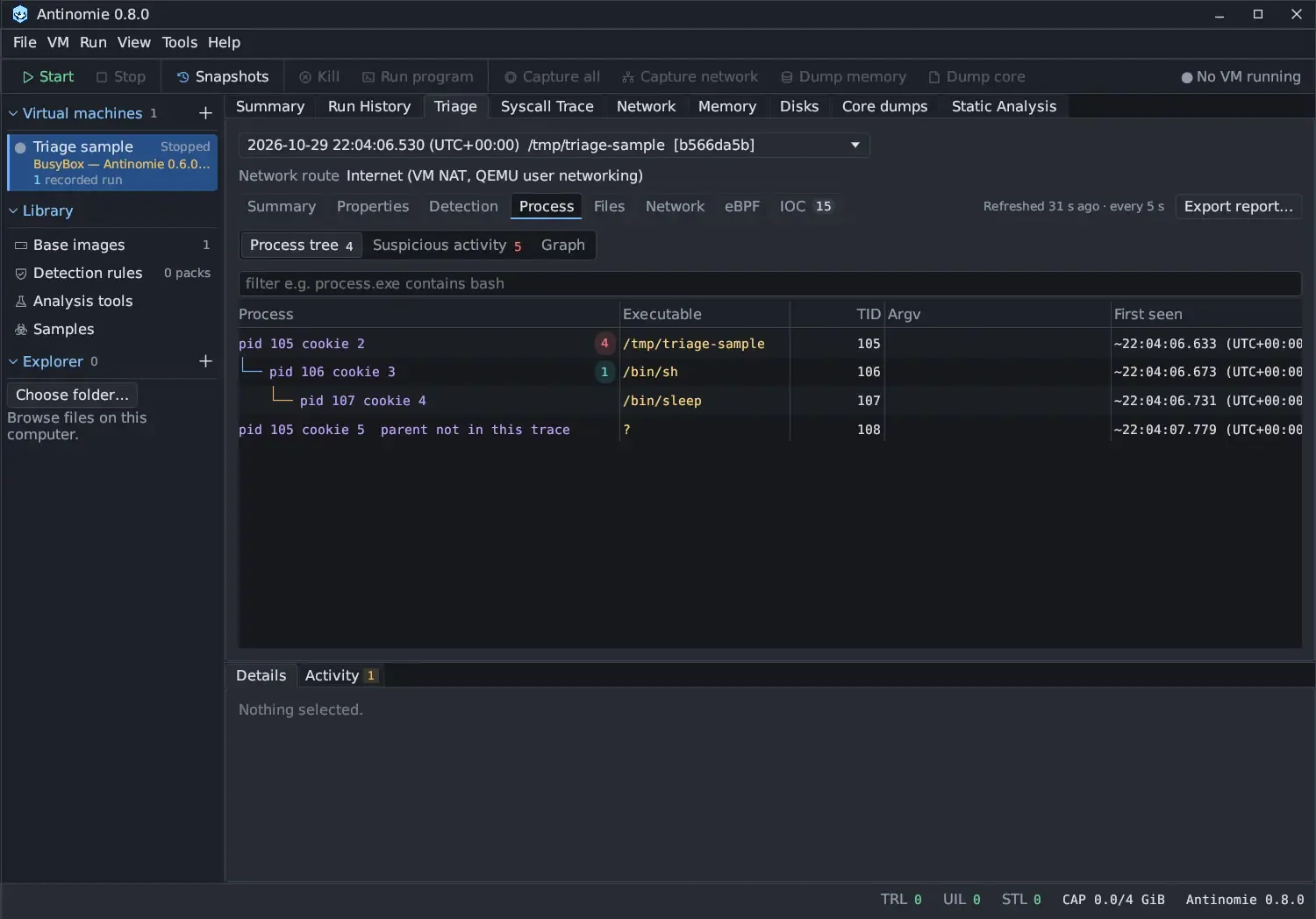This screenshot has height=919, width=1316.
Task: Click the eBPF sub-tab
Action: tap(741, 206)
